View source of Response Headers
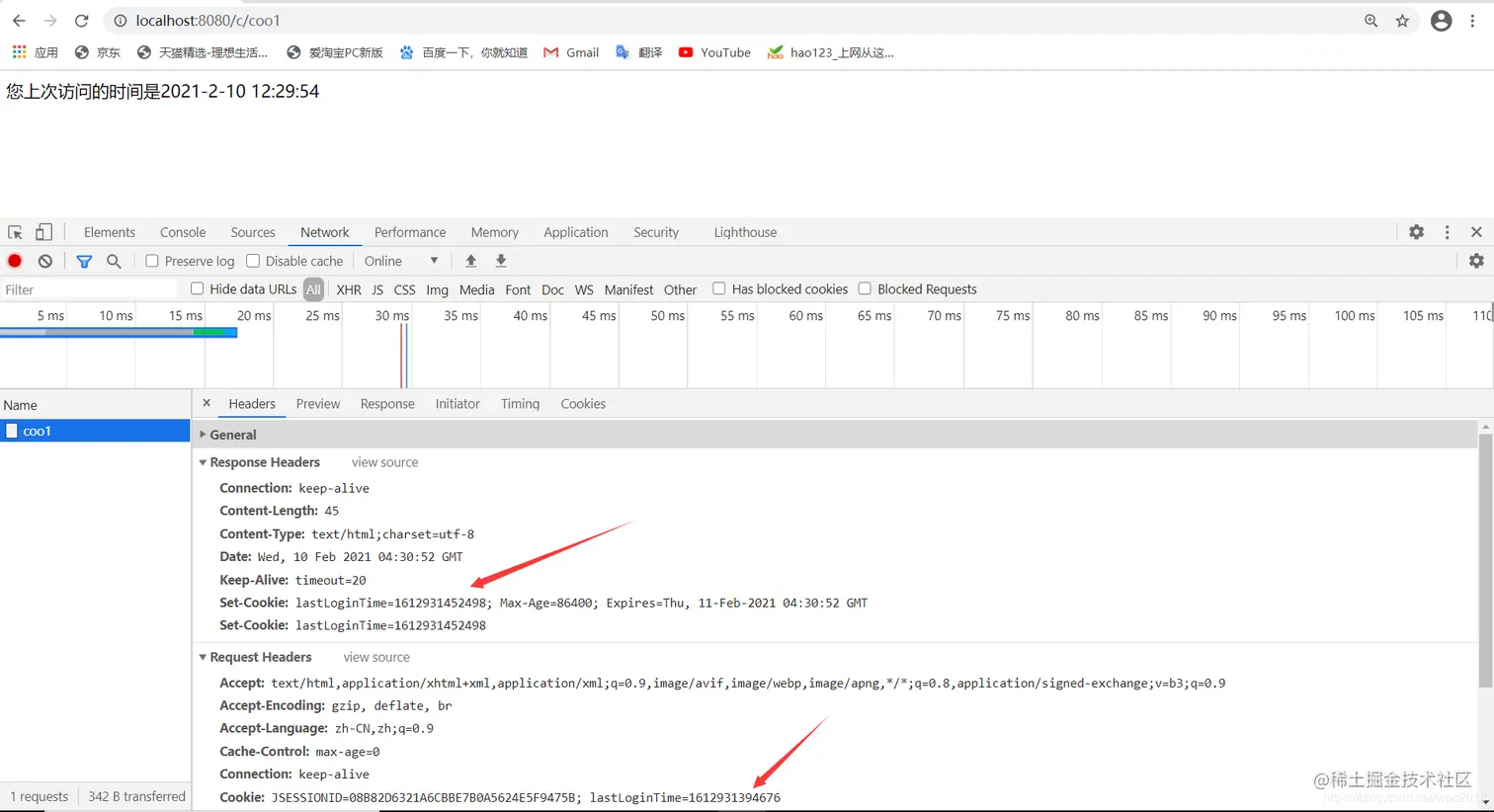 coord(385,462)
